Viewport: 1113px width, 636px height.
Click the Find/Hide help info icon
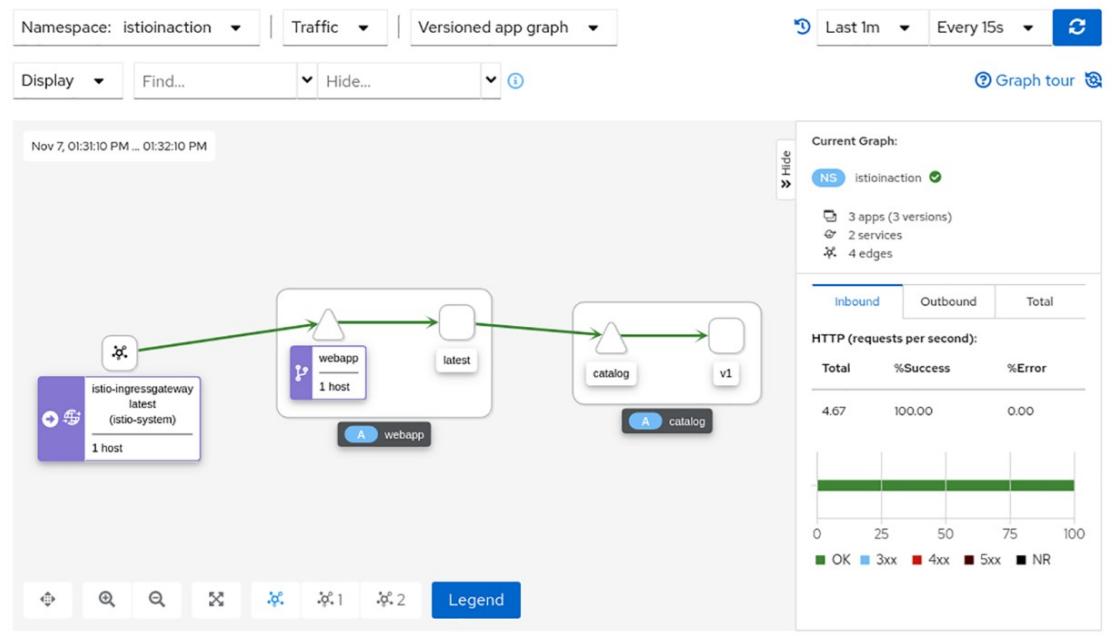516,81
